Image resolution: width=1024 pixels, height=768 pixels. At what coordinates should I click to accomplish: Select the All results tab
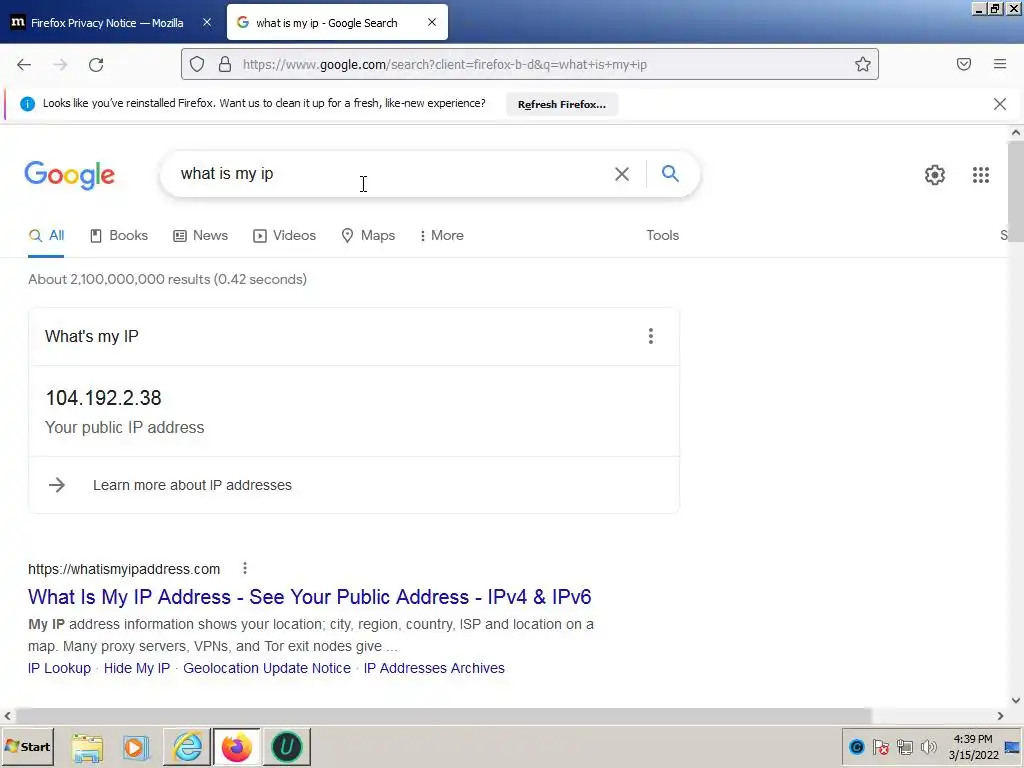(46, 236)
